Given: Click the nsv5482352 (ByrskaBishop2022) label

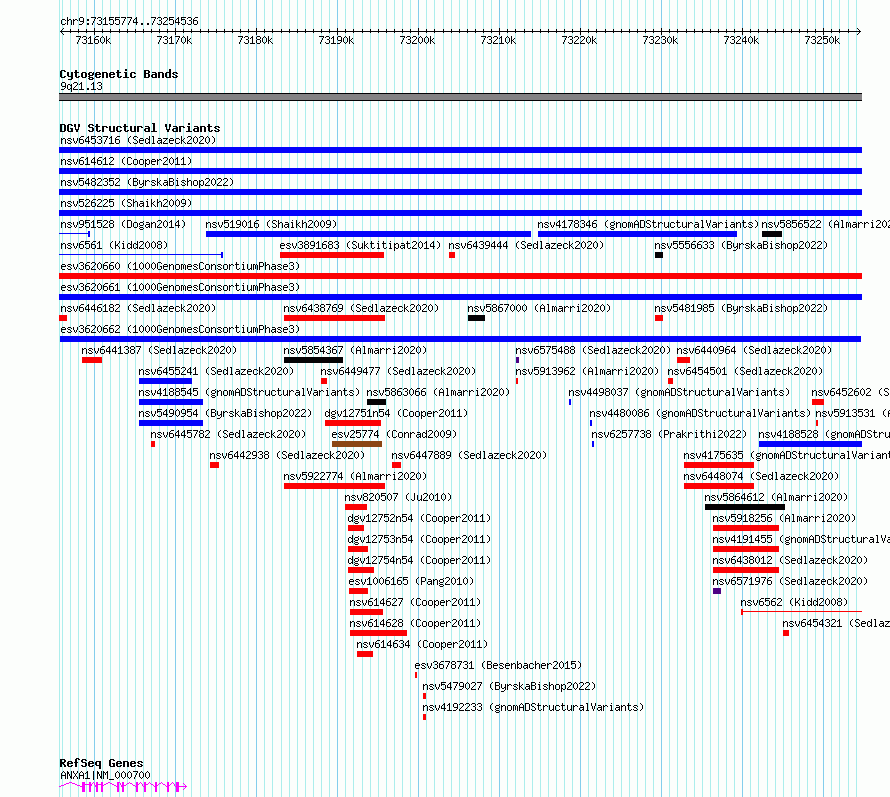Looking at the screenshot, I should point(147,182).
